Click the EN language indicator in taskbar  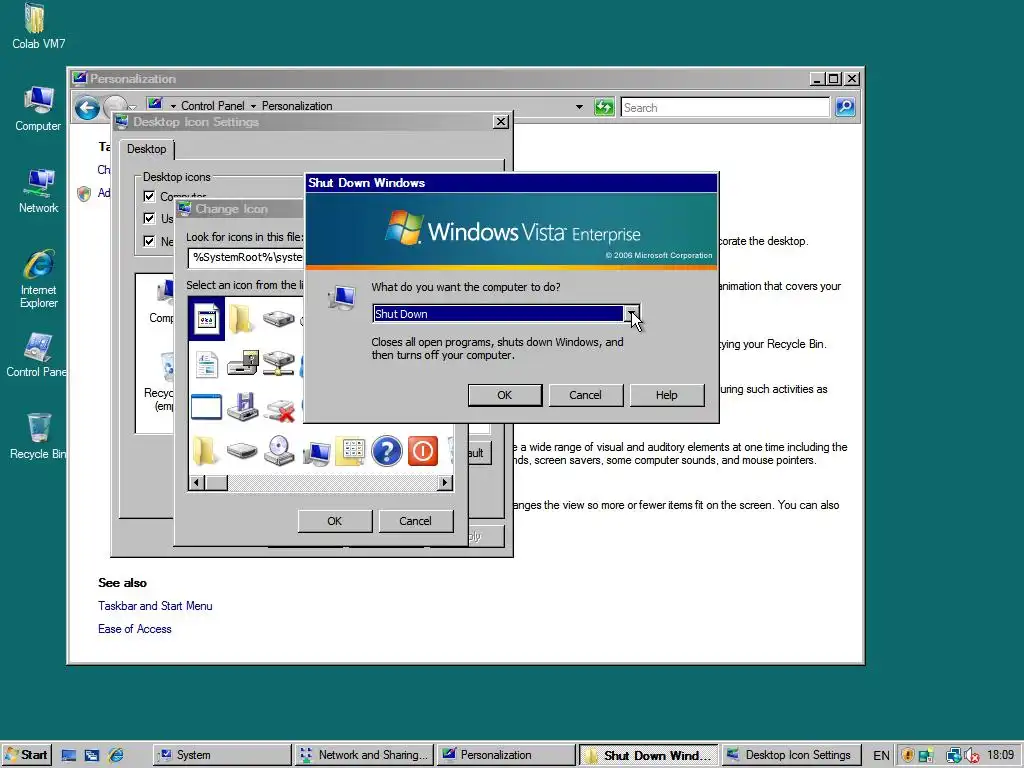point(881,756)
